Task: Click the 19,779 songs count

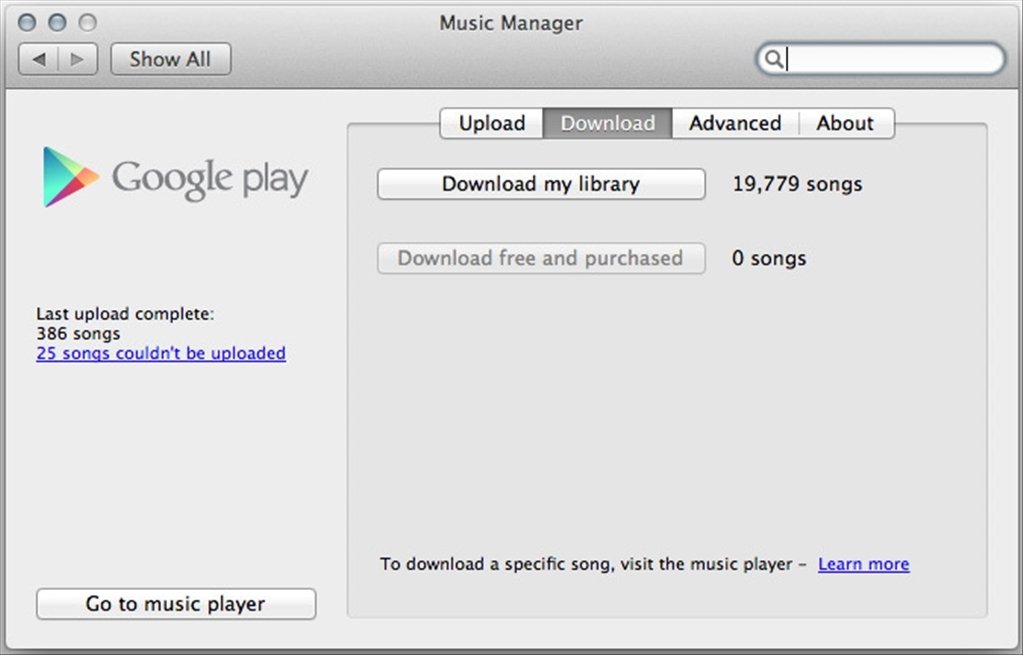Action: point(797,184)
